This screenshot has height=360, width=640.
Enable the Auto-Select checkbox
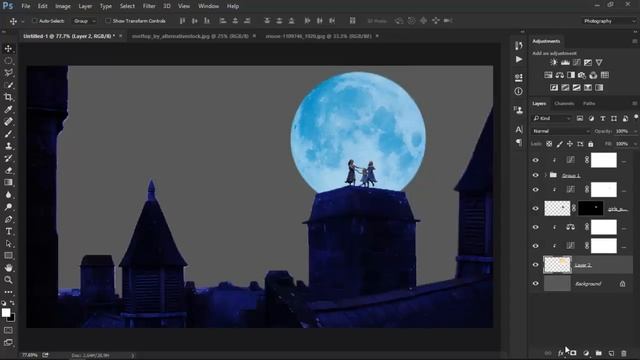(35, 21)
